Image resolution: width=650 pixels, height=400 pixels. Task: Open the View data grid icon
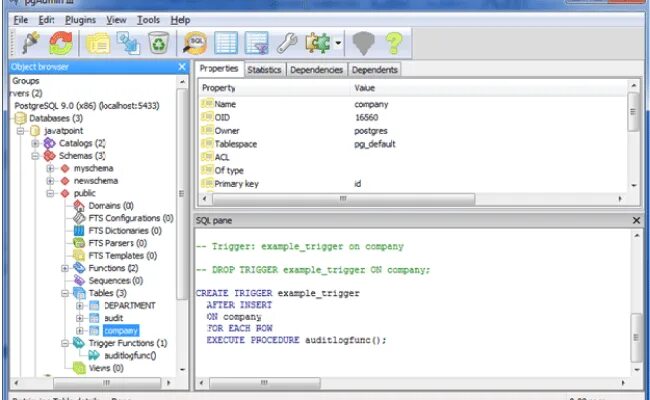(x=226, y=43)
